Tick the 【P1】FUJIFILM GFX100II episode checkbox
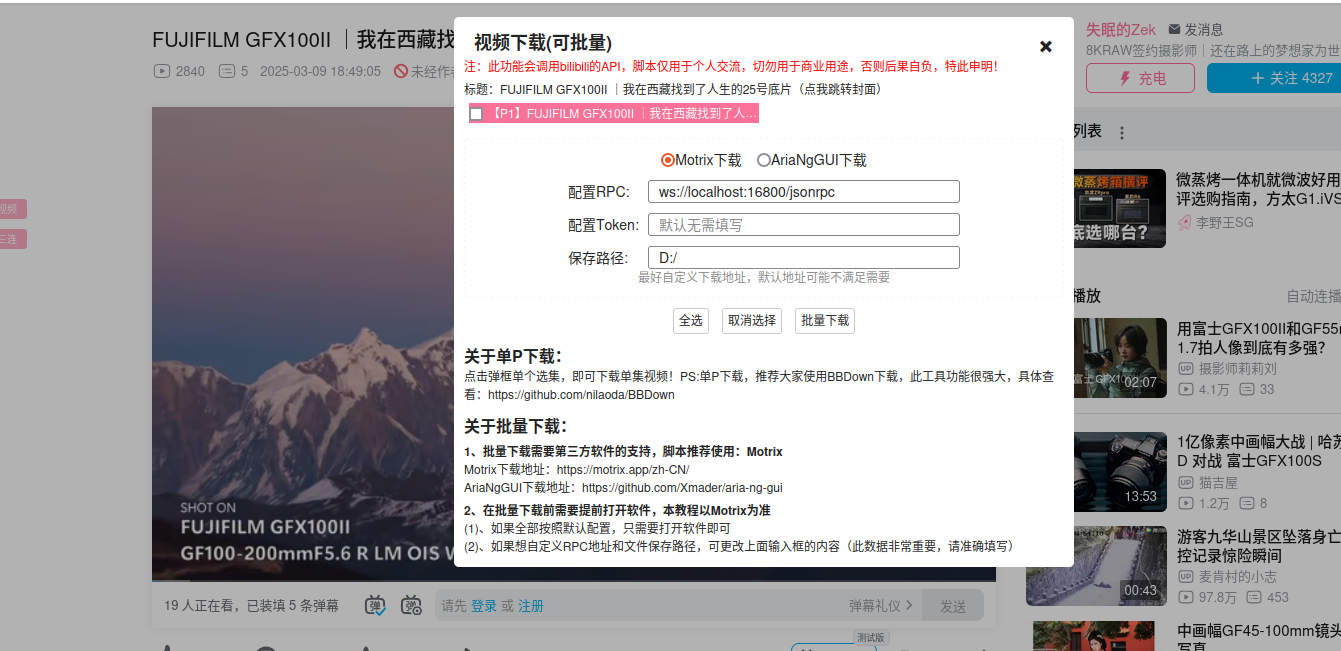 pyautogui.click(x=476, y=114)
